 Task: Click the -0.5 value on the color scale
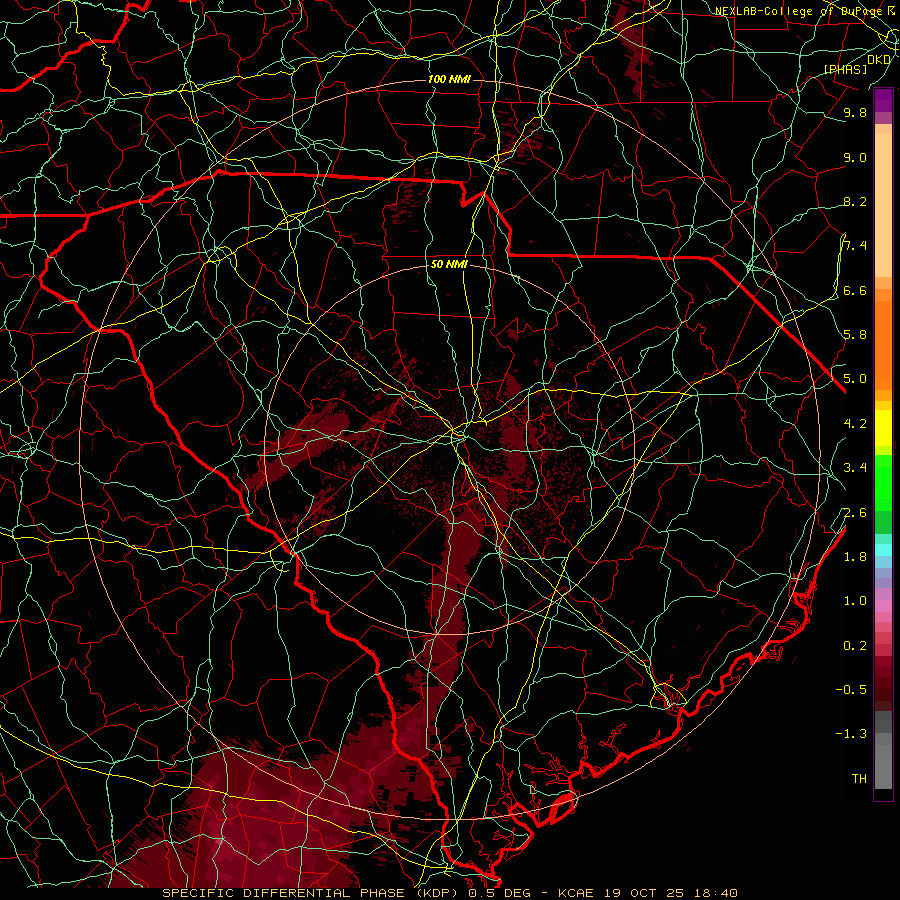coord(851,690)
